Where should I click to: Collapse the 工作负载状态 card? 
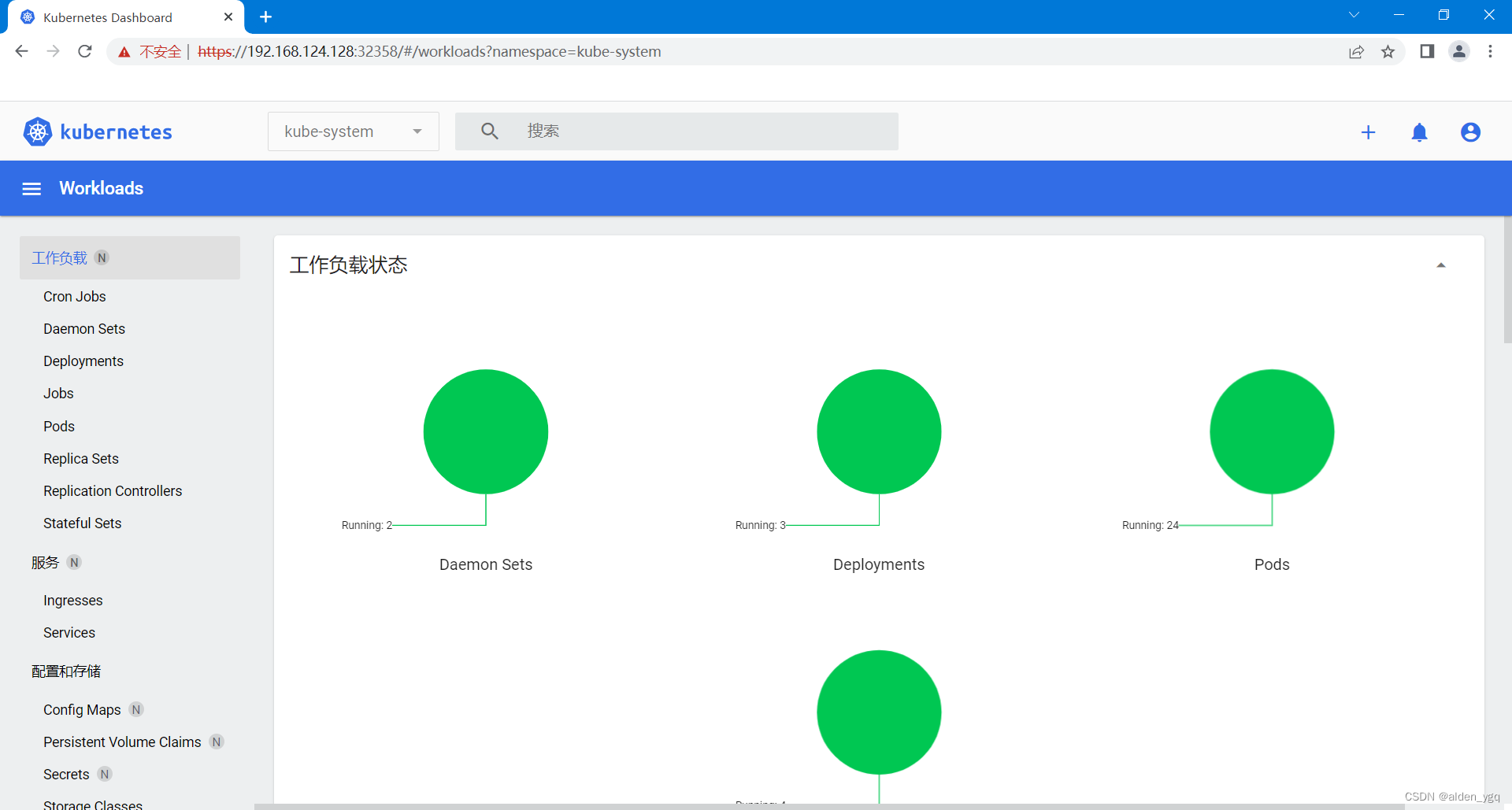[x=1441, y=264]
